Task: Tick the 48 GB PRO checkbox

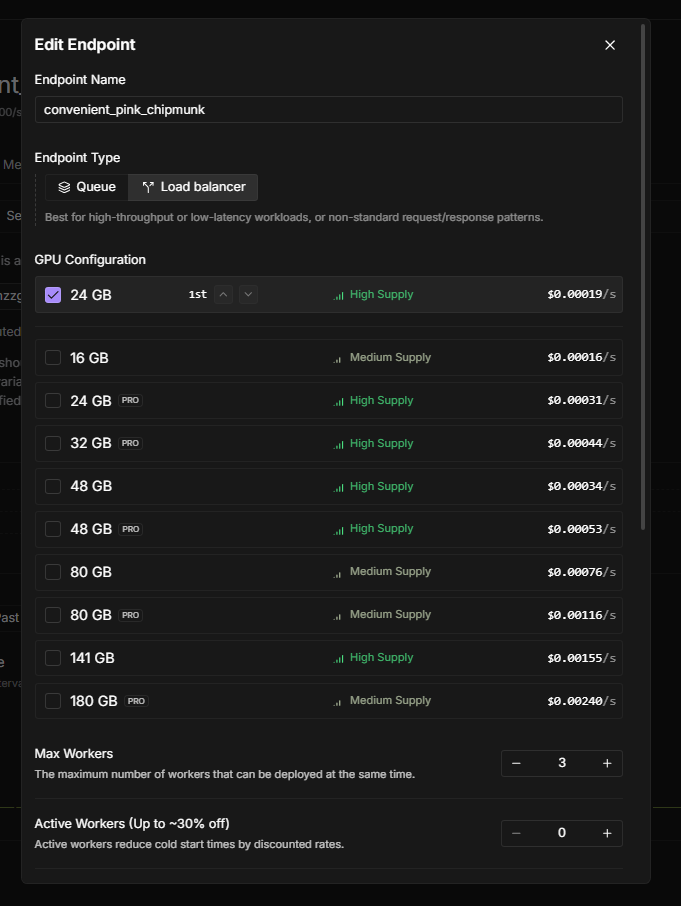Action: pyautogui.click(x=53, y=529)
